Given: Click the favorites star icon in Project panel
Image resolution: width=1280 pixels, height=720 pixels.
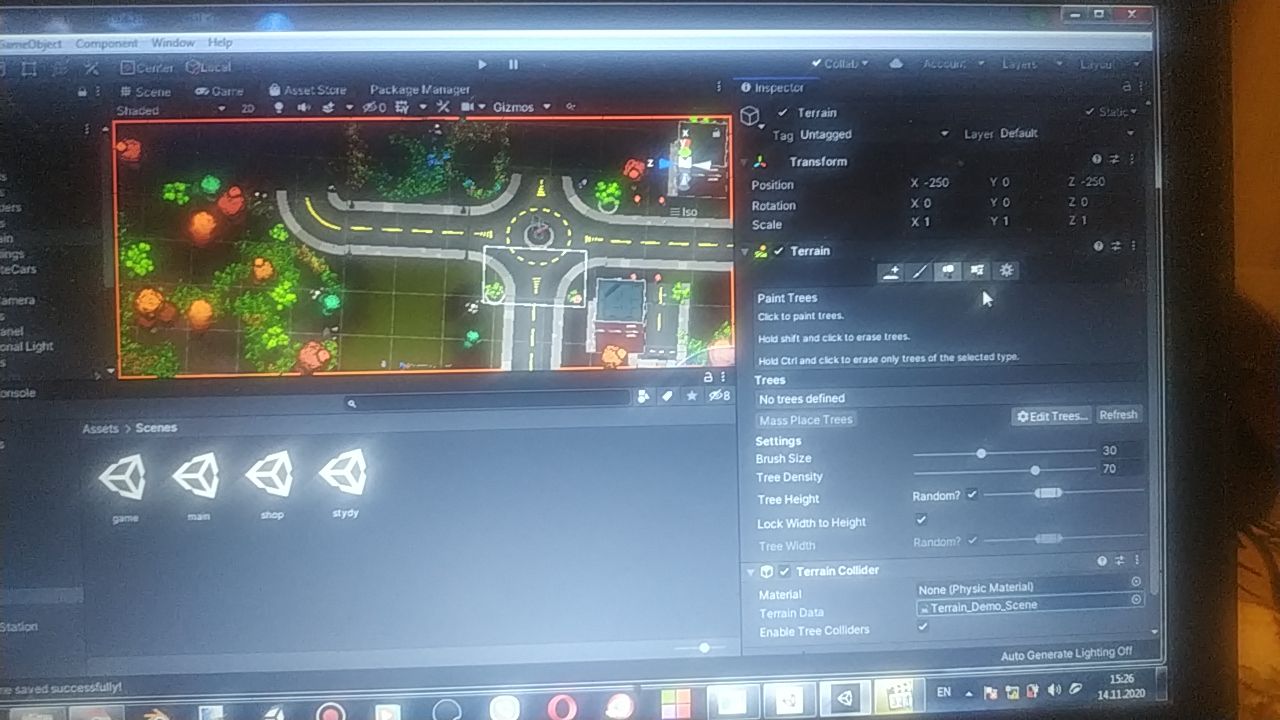Looking at the screenshot, I should click(692, 397).
